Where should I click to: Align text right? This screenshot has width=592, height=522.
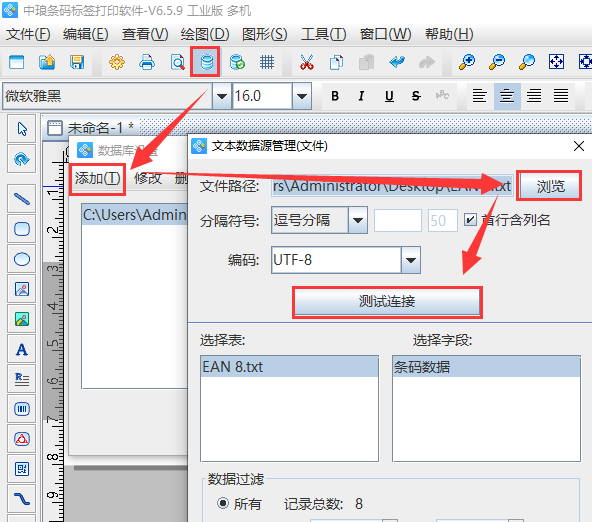click(x=534, y=96)
